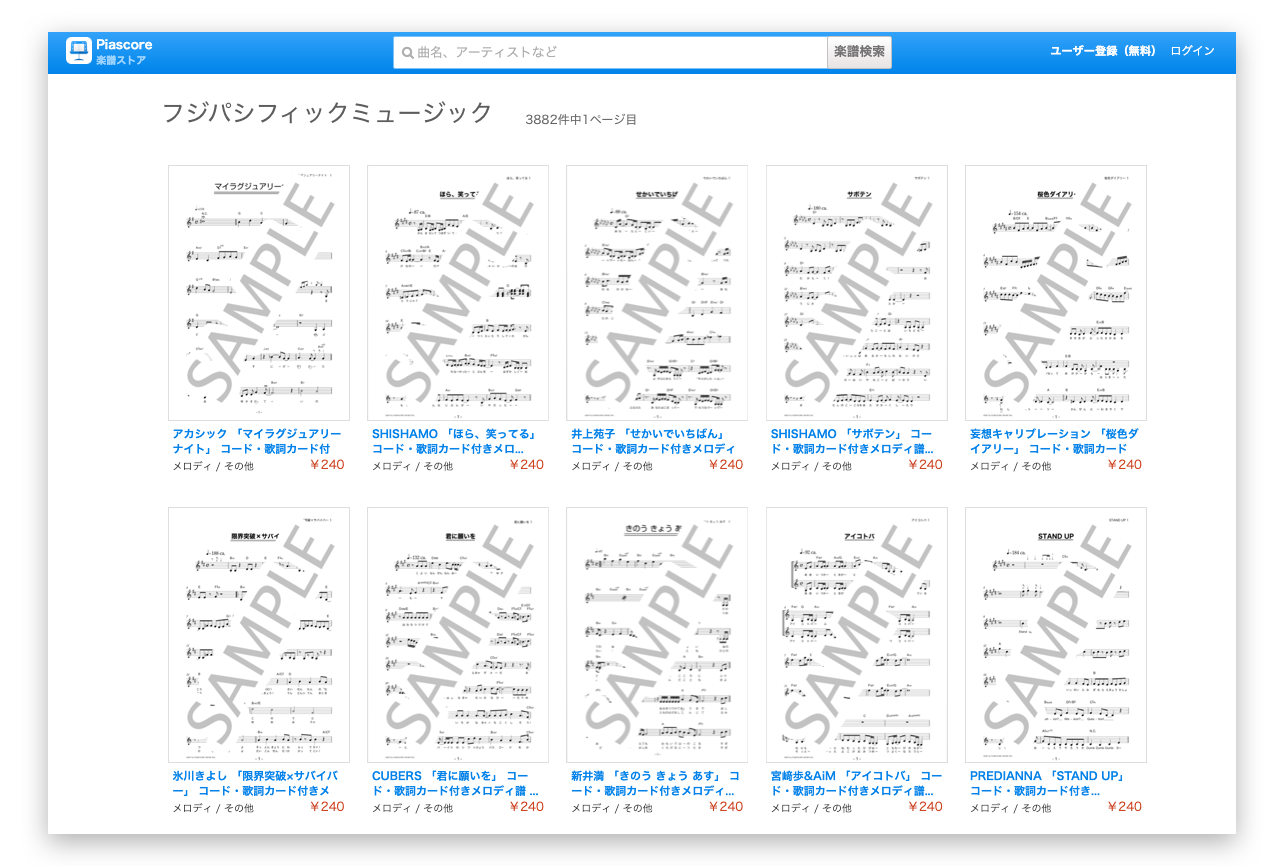Open the 君に願いを score thumbnail

click(458, 635)
